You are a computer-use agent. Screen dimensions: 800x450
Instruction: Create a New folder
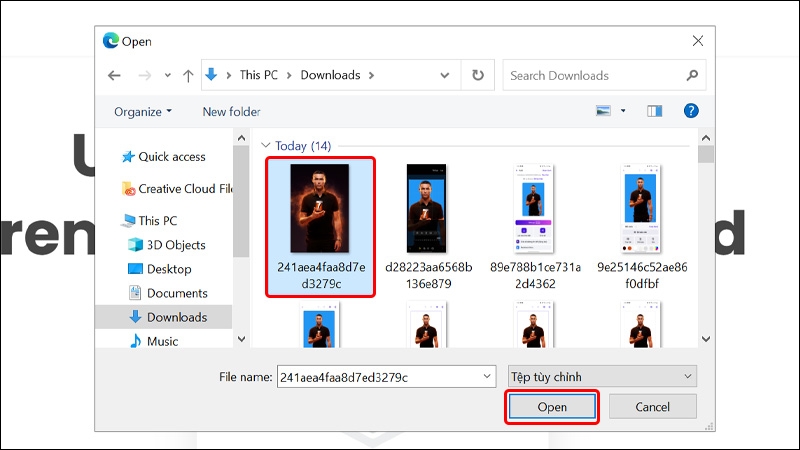(231, 112)
